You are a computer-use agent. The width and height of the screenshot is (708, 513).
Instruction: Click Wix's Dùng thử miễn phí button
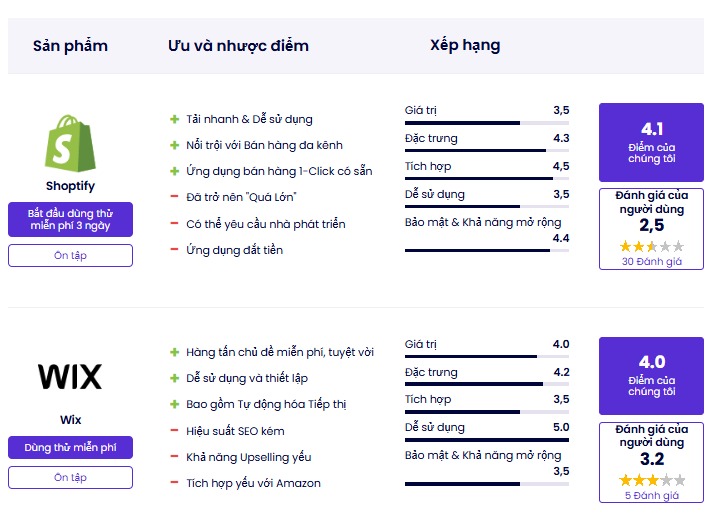tap(70, 448)
